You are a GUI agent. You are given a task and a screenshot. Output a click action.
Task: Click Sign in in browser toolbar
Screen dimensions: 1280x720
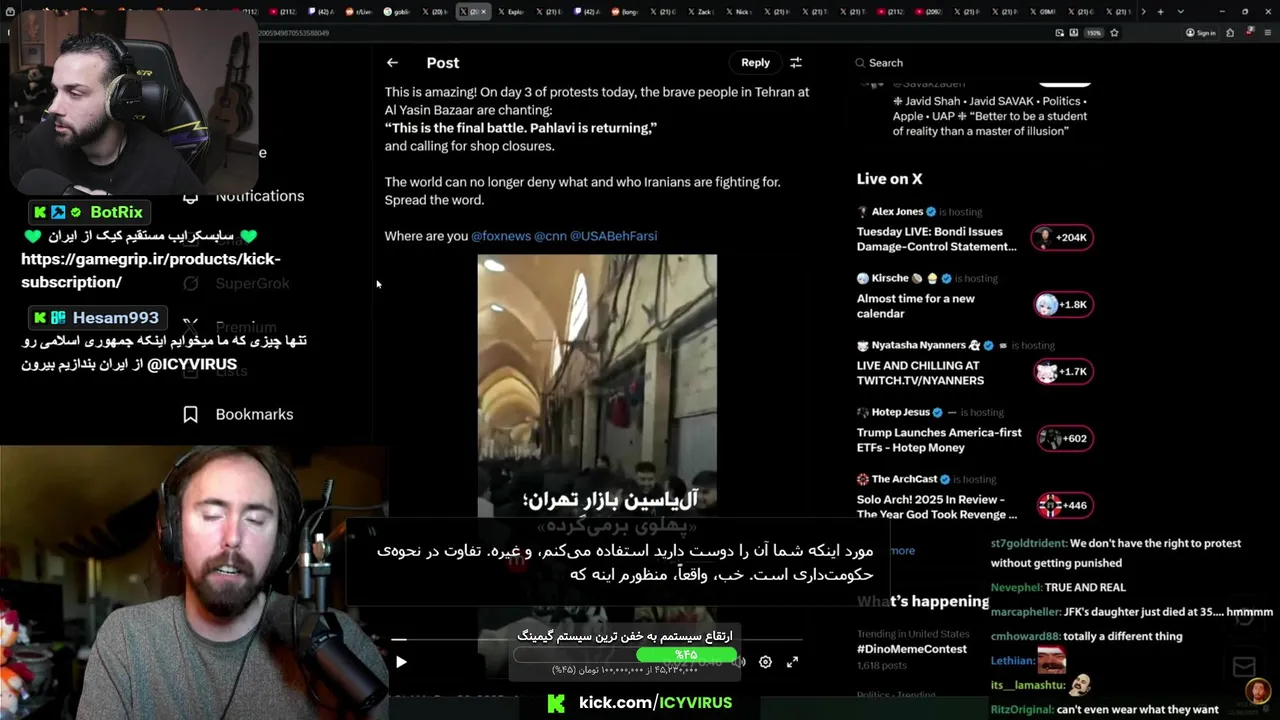1200,33
